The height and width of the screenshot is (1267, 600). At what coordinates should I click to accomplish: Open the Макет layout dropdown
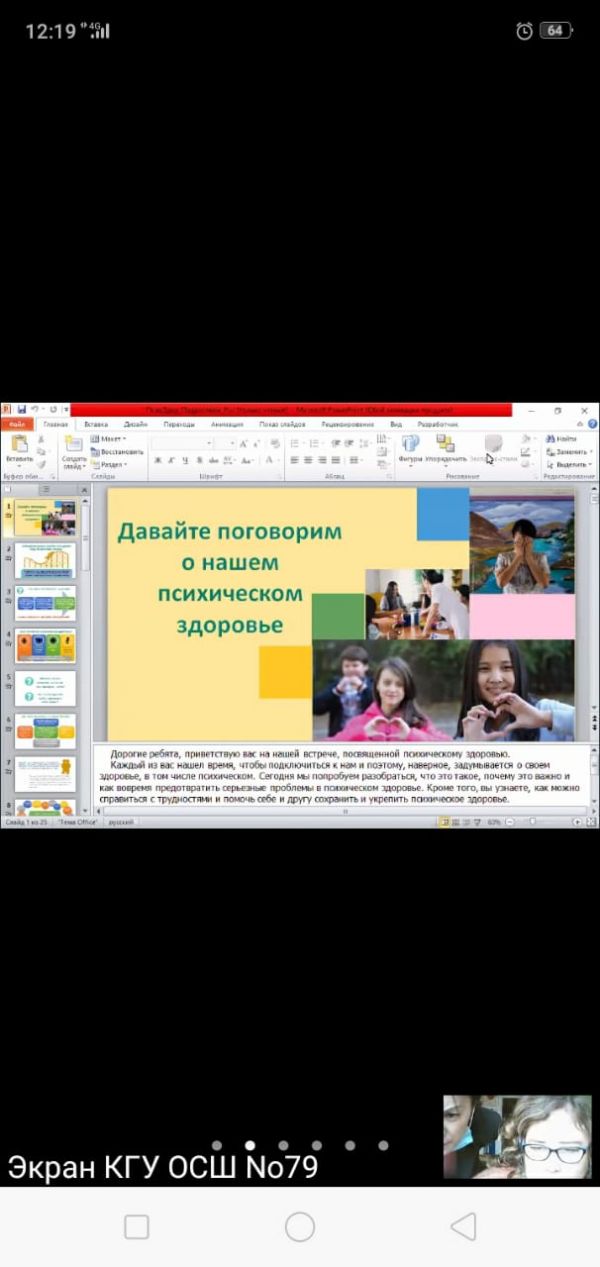tap(110, 438)
